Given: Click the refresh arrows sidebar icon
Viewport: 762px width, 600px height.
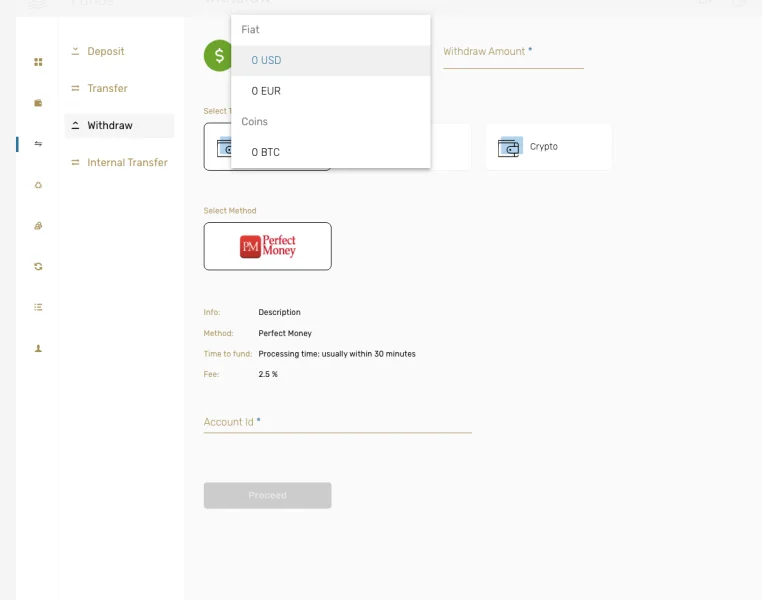Looking at the screenshot, I should point(38,267).
